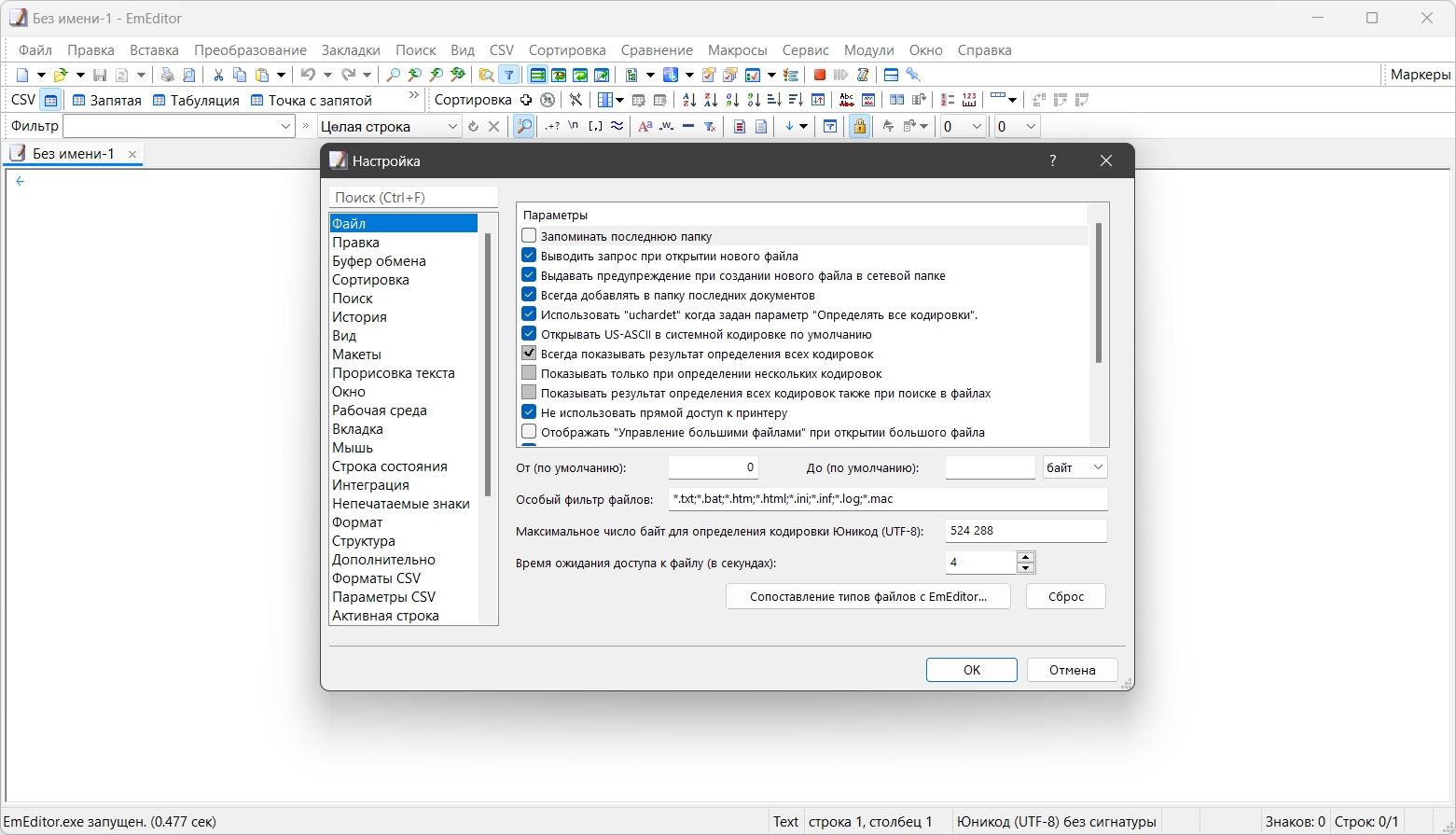Image resolution: width=1456 pixels, height=835 pixels.
Task: Click the Cut scissors icon
Action: click(218, 75)
